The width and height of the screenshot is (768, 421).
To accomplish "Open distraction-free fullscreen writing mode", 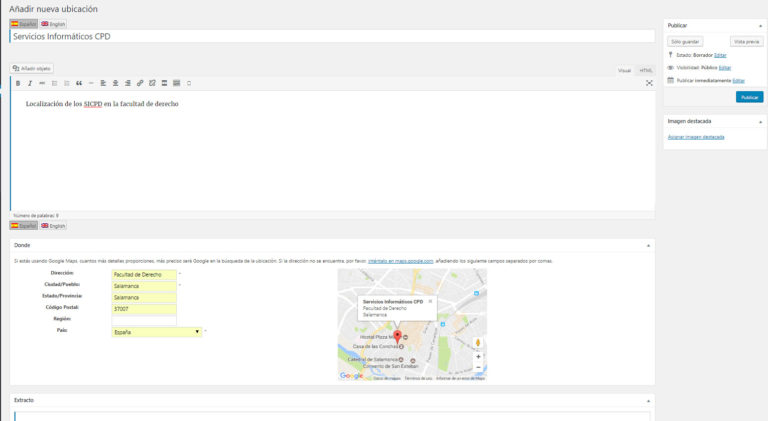I will (649, 83).
